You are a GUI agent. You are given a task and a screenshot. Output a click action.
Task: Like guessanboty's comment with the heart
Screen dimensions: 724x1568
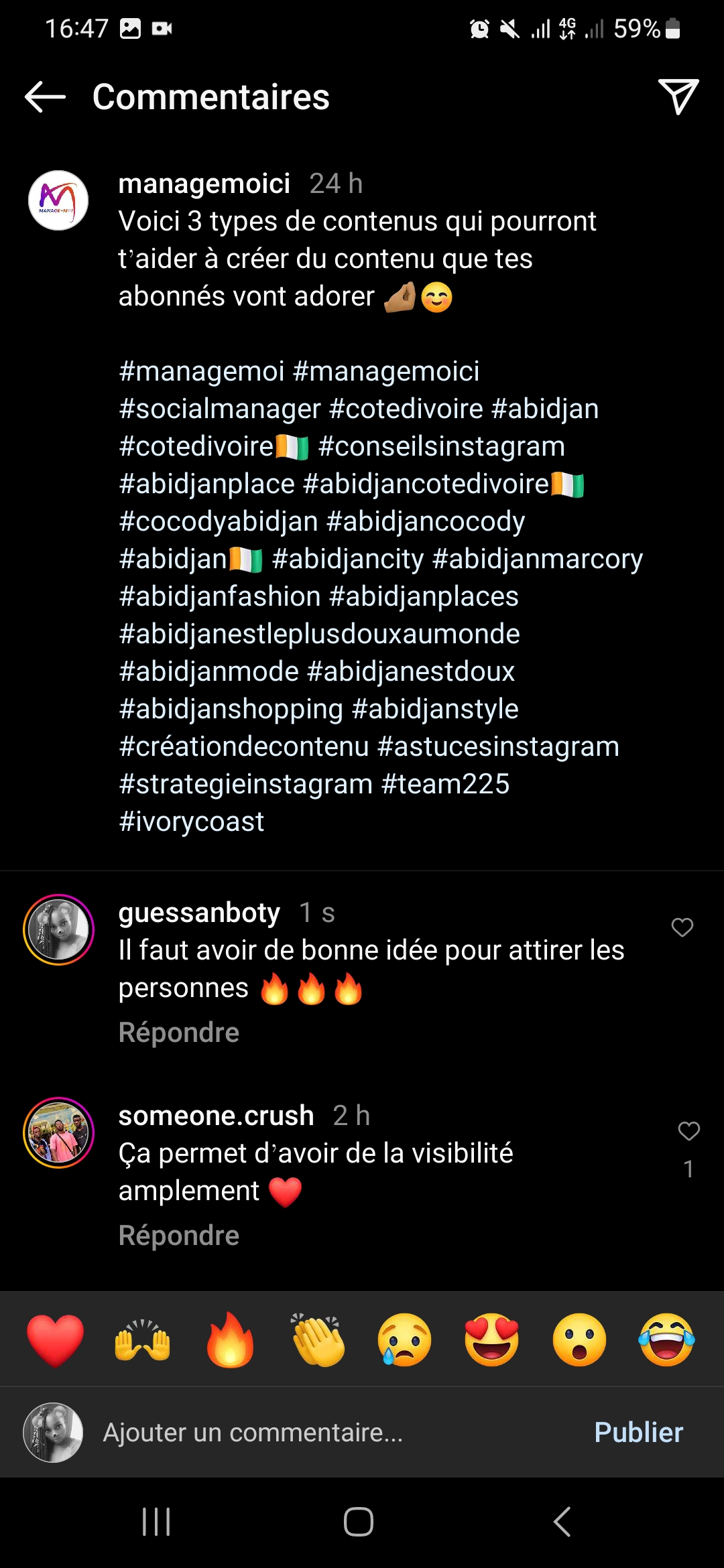682,927
